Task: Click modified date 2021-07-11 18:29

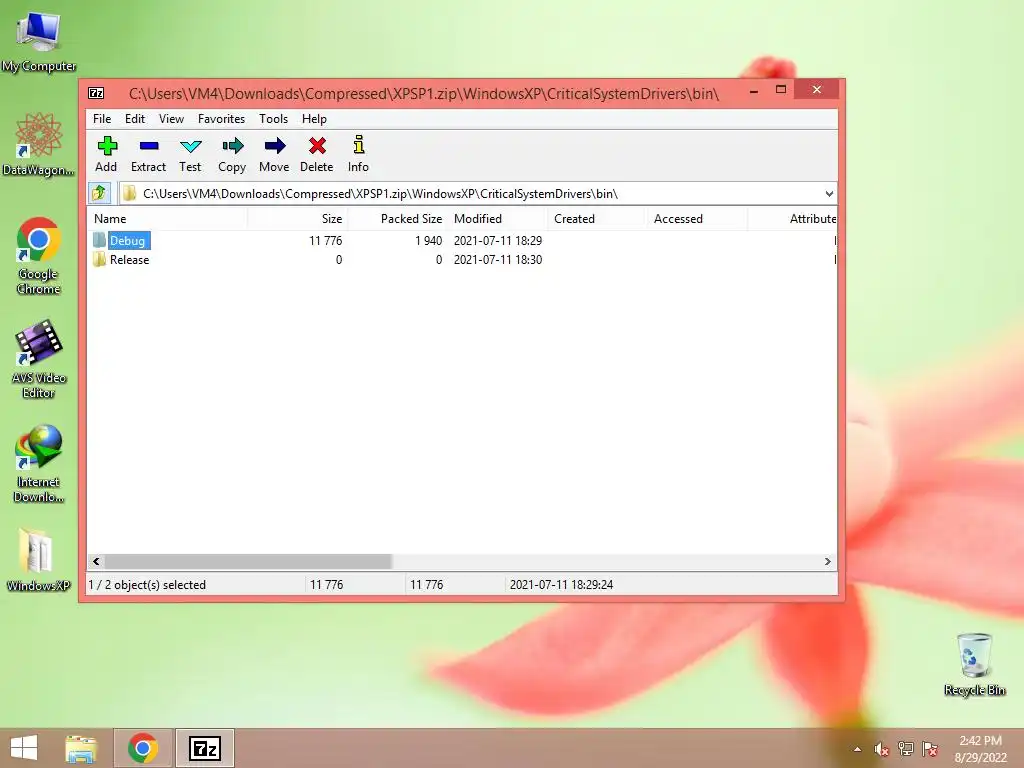Action: click(x=498, y=240)
